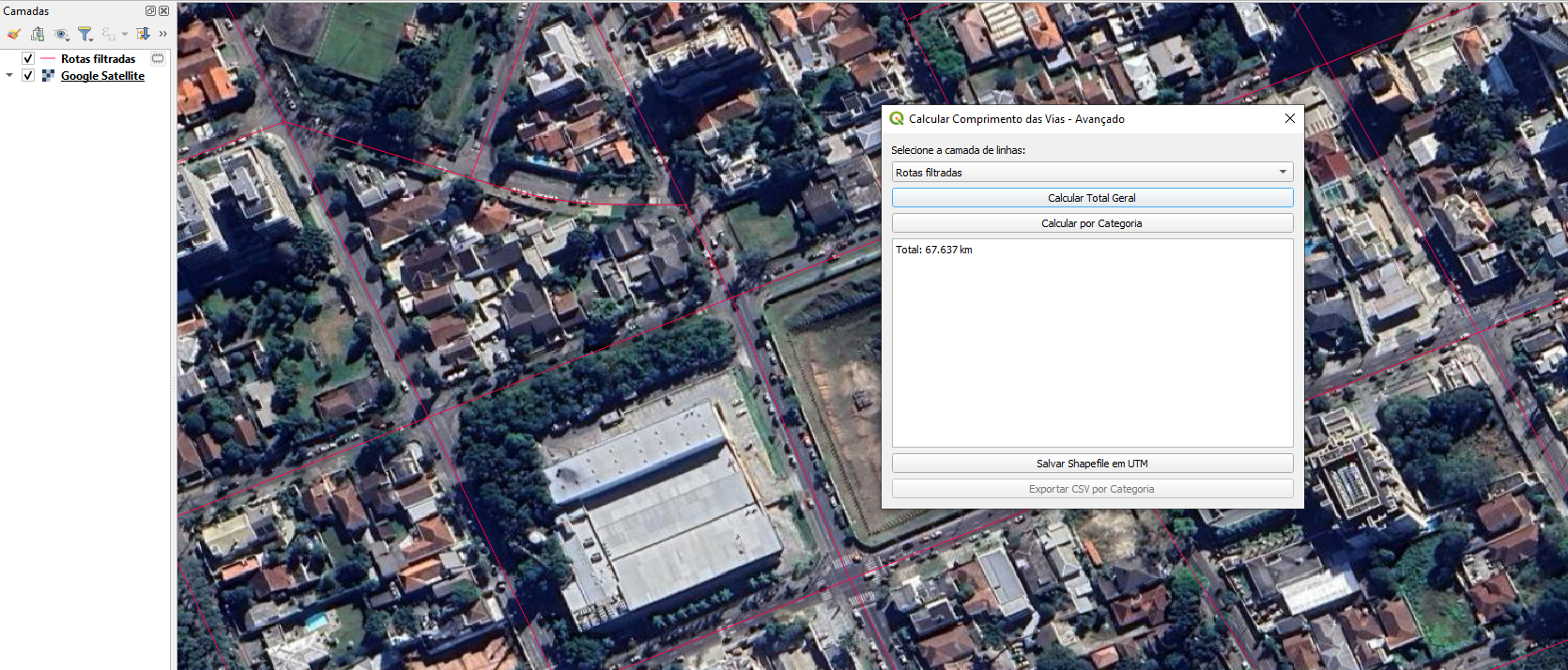Screen dimensions: 1568x670
Task: Click the Add Group icon in Camadas
Action: pos(38,34)
